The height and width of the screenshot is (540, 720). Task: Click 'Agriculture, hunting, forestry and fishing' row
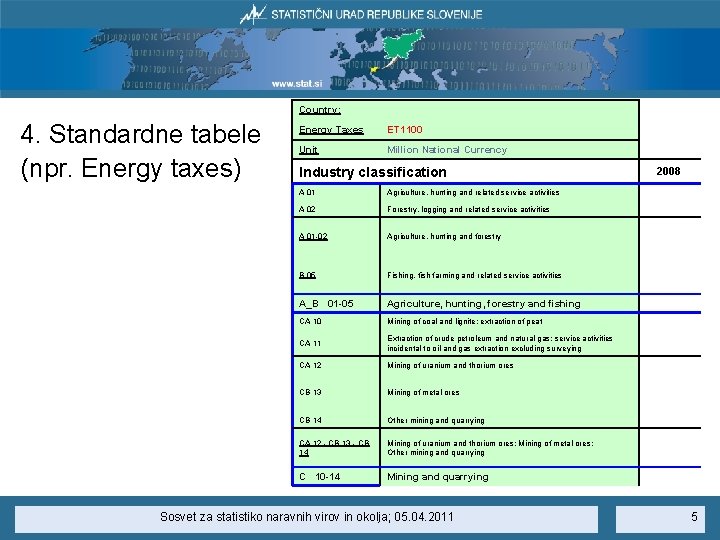[484, 304]
